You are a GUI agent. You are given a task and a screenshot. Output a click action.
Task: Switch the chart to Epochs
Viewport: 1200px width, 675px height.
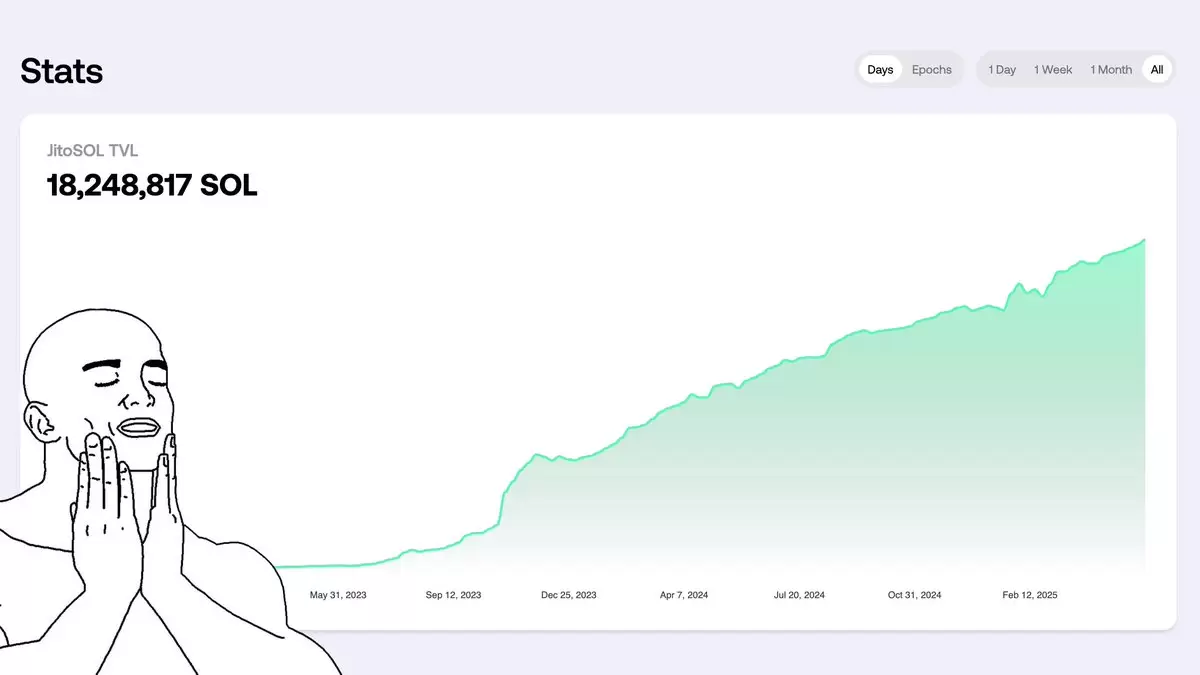point(932,70)
